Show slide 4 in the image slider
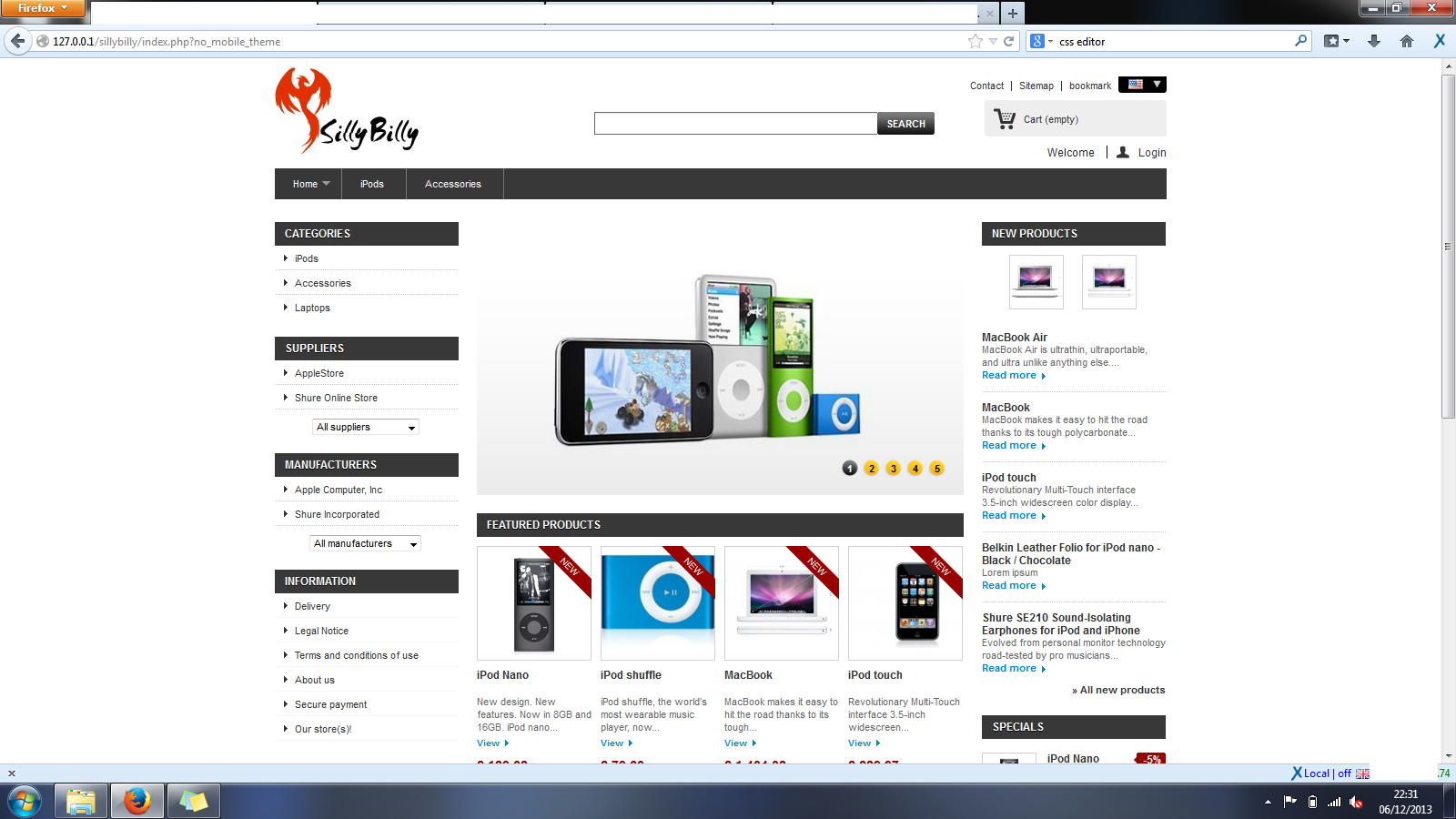This screenshot has width=1456, height=819. 915,468
